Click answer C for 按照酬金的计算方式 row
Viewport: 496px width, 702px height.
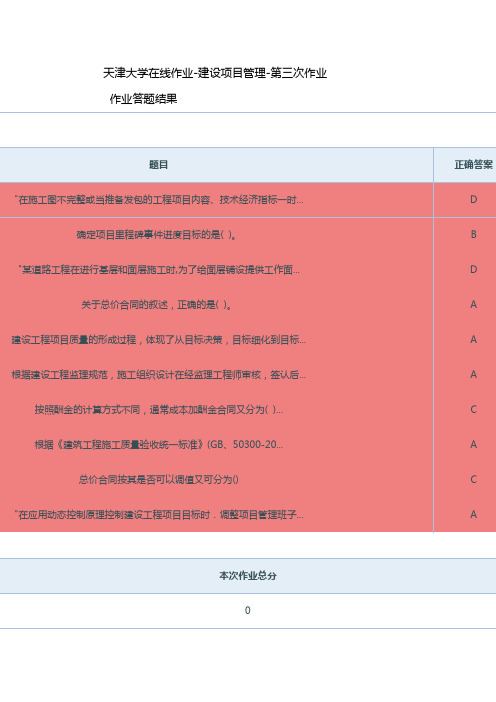474,410
